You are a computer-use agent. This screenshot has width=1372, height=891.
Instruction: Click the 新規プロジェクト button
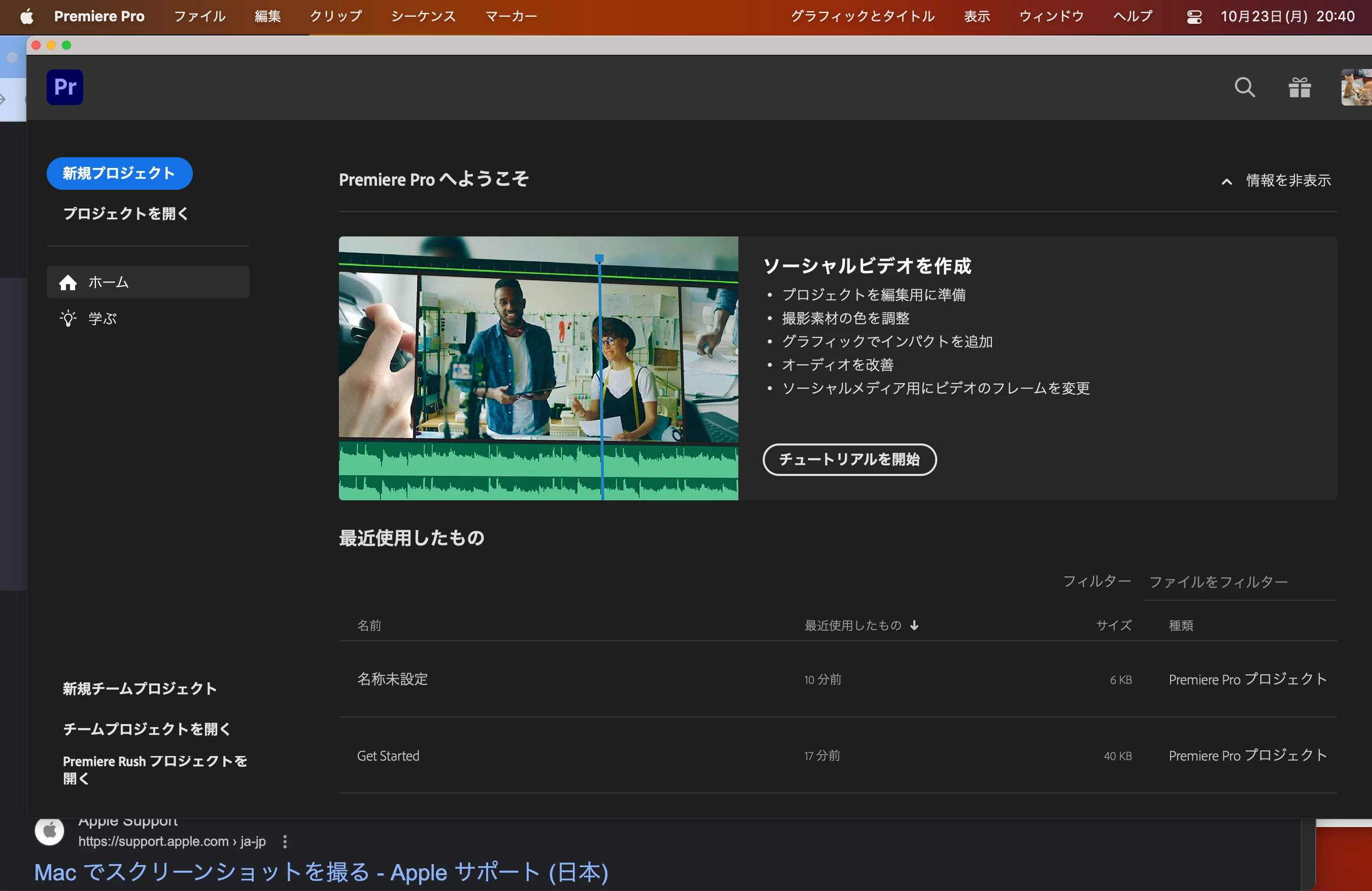pos(119,173)
